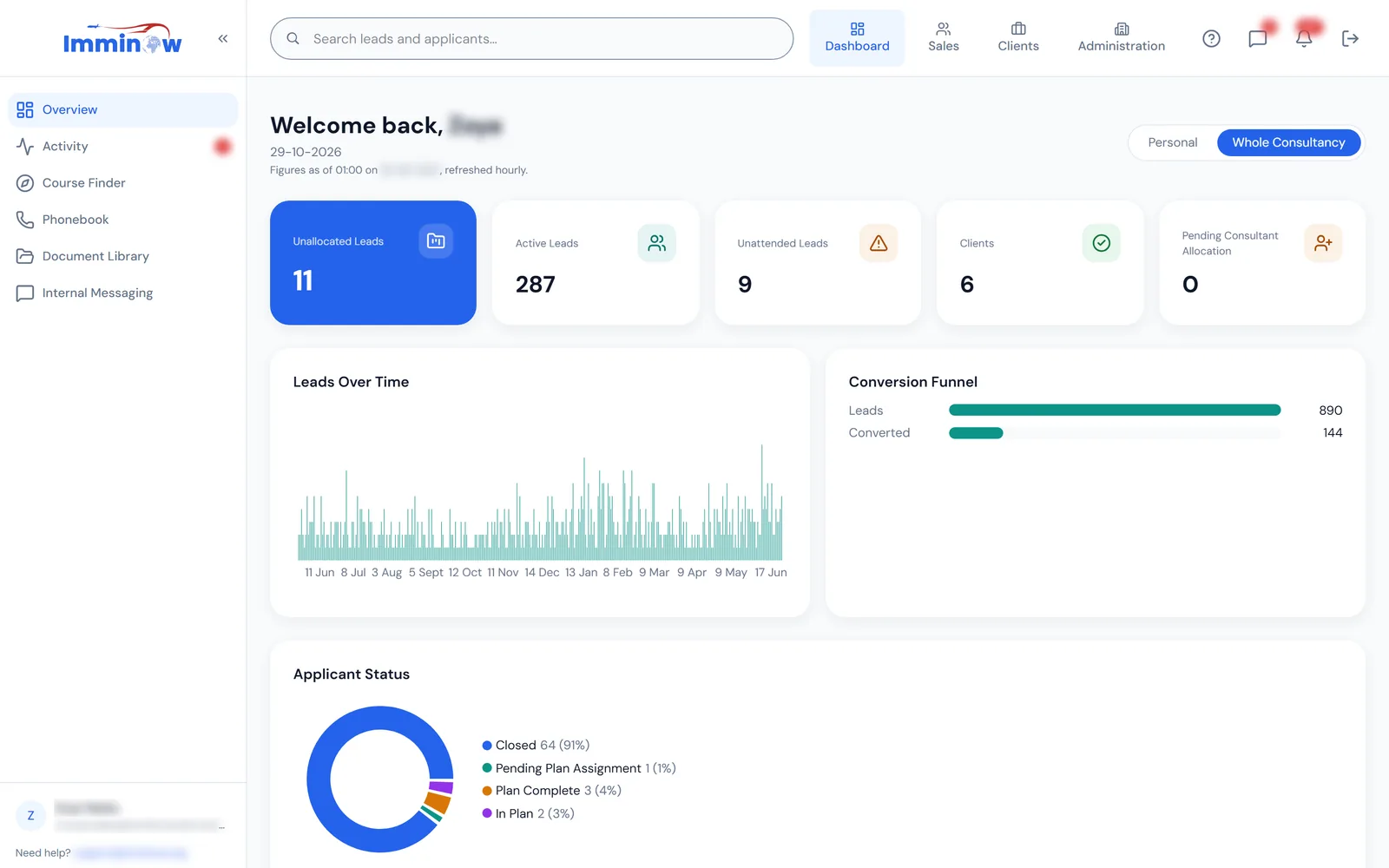The image size is (1389, 868).
Task: Click the Pending Plan Assignment legend label
Action: 569,768
